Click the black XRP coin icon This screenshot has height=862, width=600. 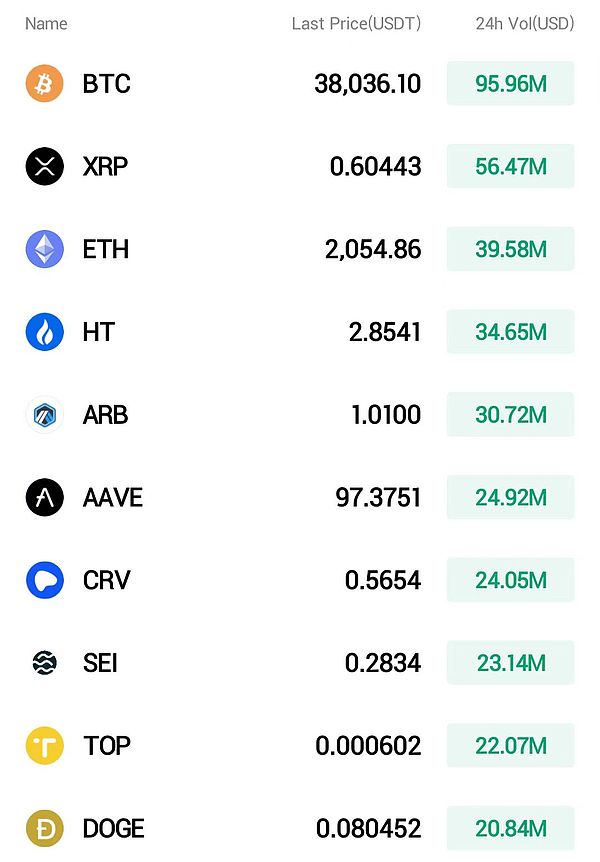pyautogui.click(x=44, y=166)
